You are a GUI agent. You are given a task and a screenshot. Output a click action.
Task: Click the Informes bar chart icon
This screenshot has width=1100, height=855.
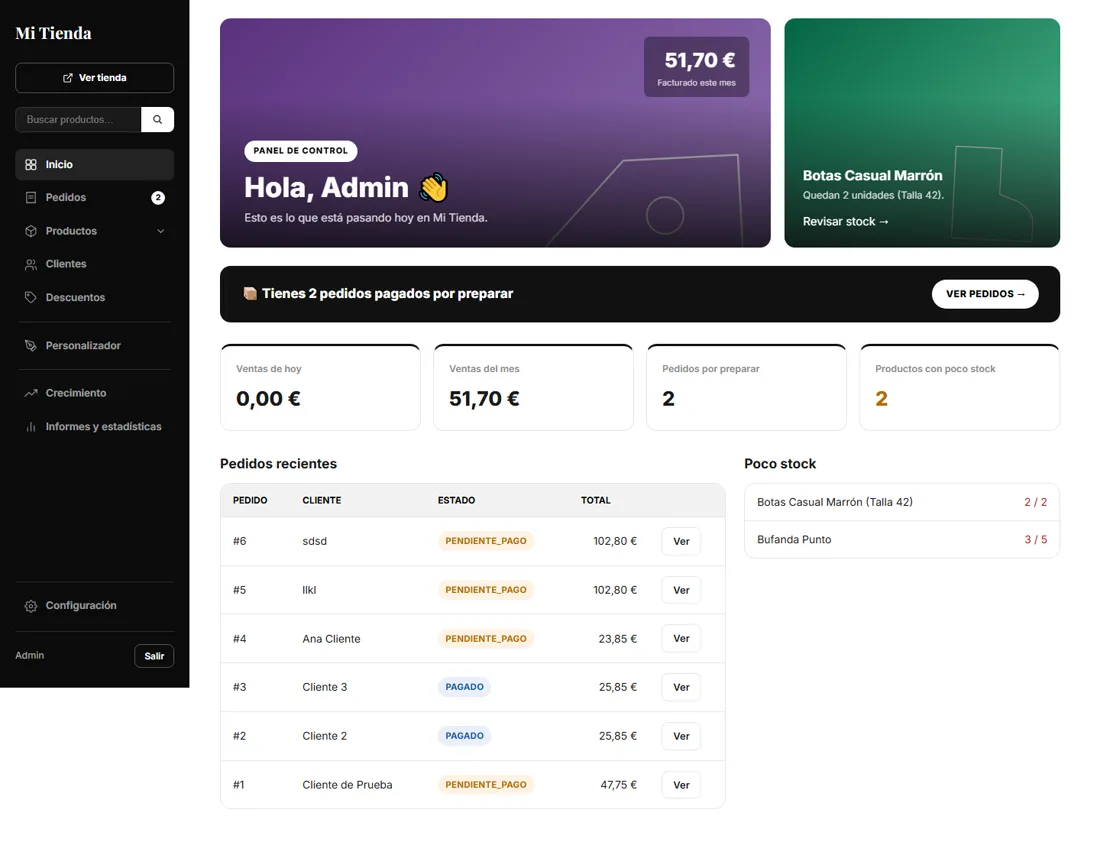pyautogui.click(x=31, y=426)
